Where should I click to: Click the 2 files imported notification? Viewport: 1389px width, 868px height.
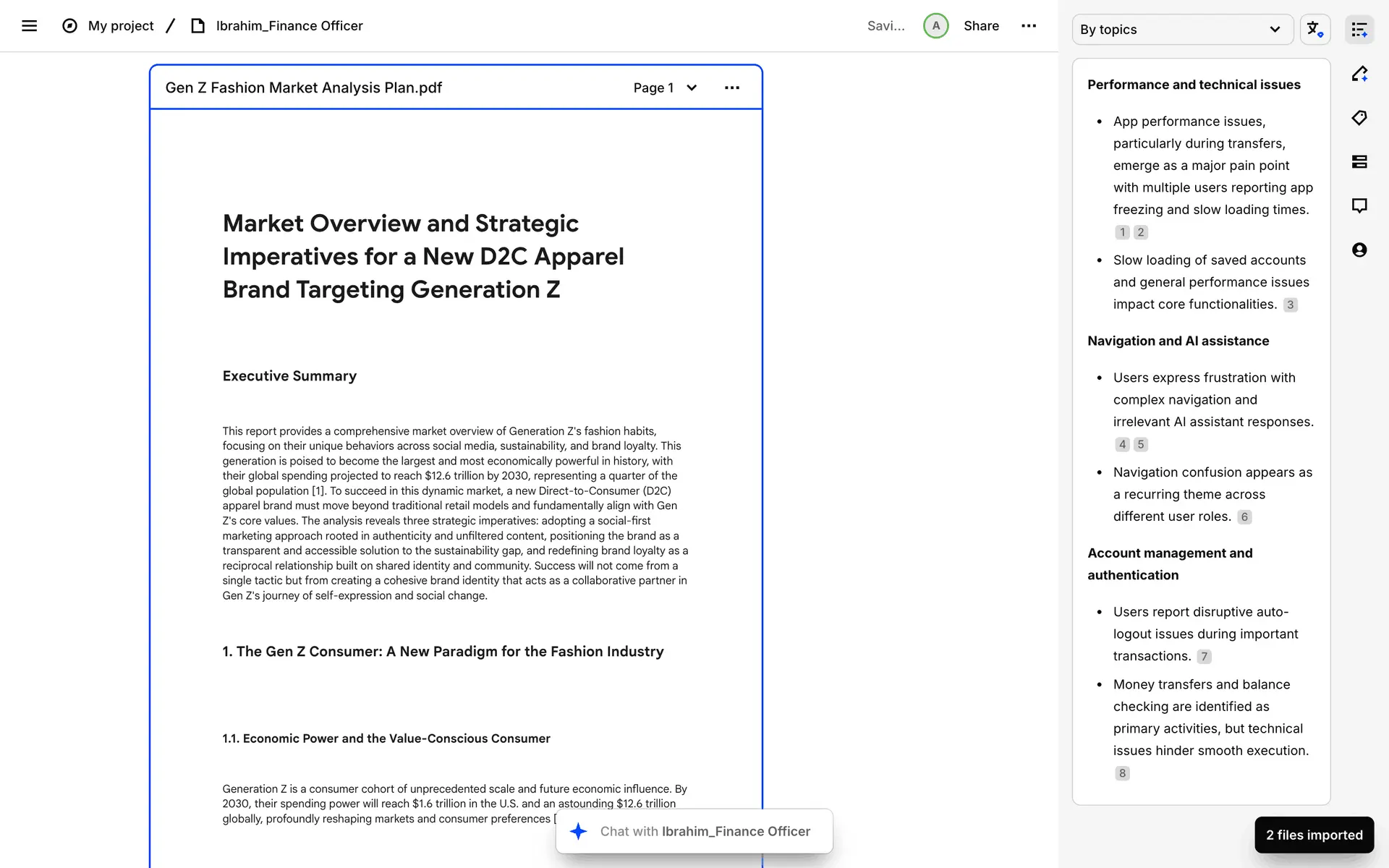tap(1314, 835)
